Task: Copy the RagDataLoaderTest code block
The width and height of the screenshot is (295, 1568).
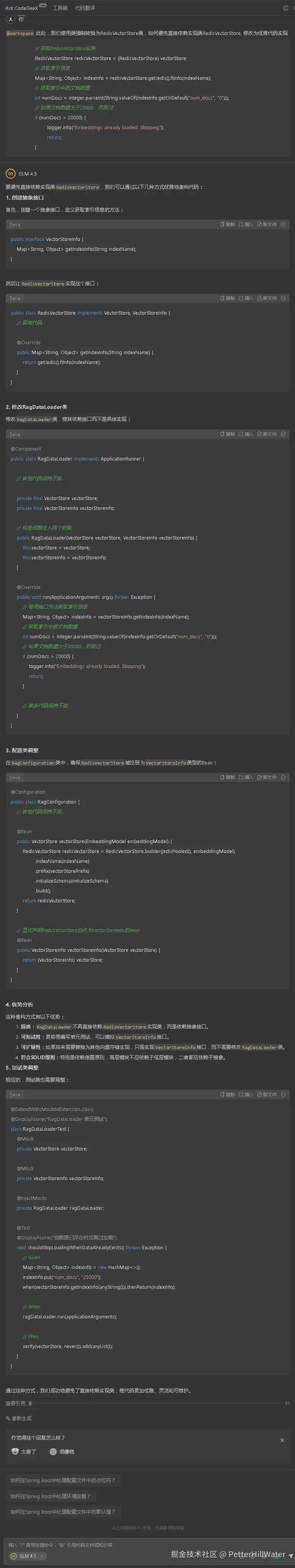Action: click(227, 1095)
